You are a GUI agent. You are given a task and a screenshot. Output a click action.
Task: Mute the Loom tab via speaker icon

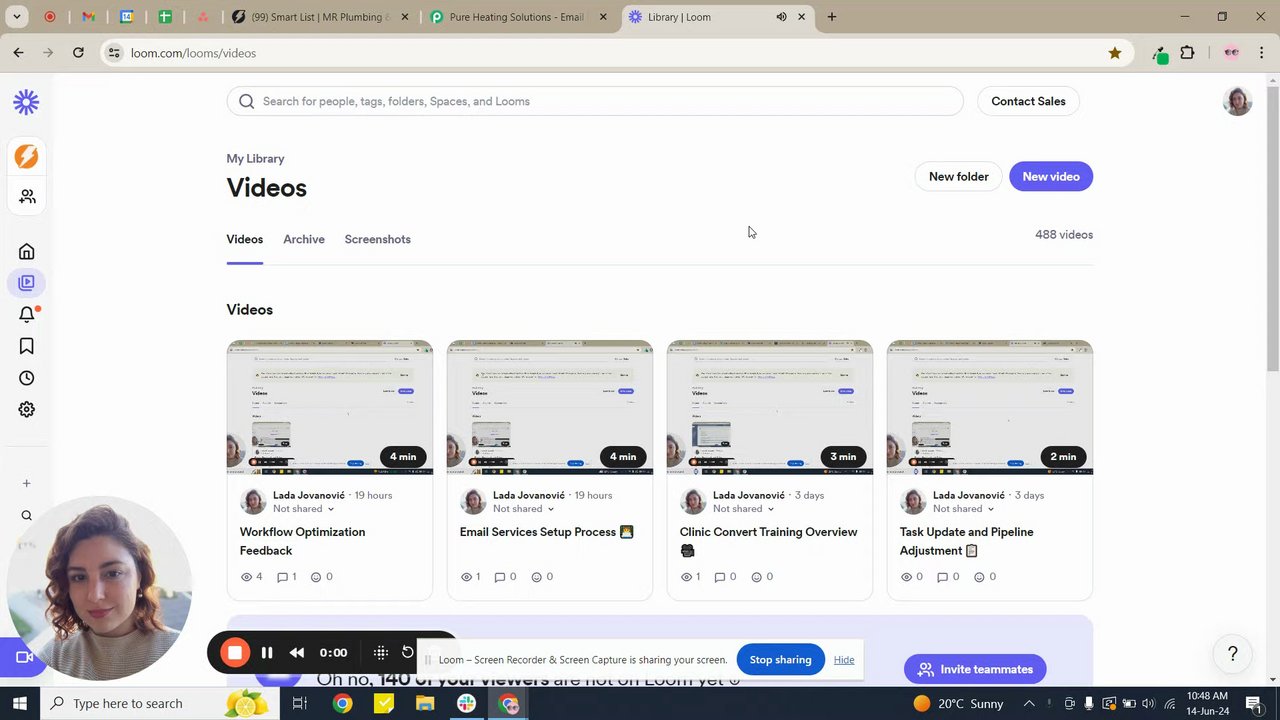coord(781,17)
